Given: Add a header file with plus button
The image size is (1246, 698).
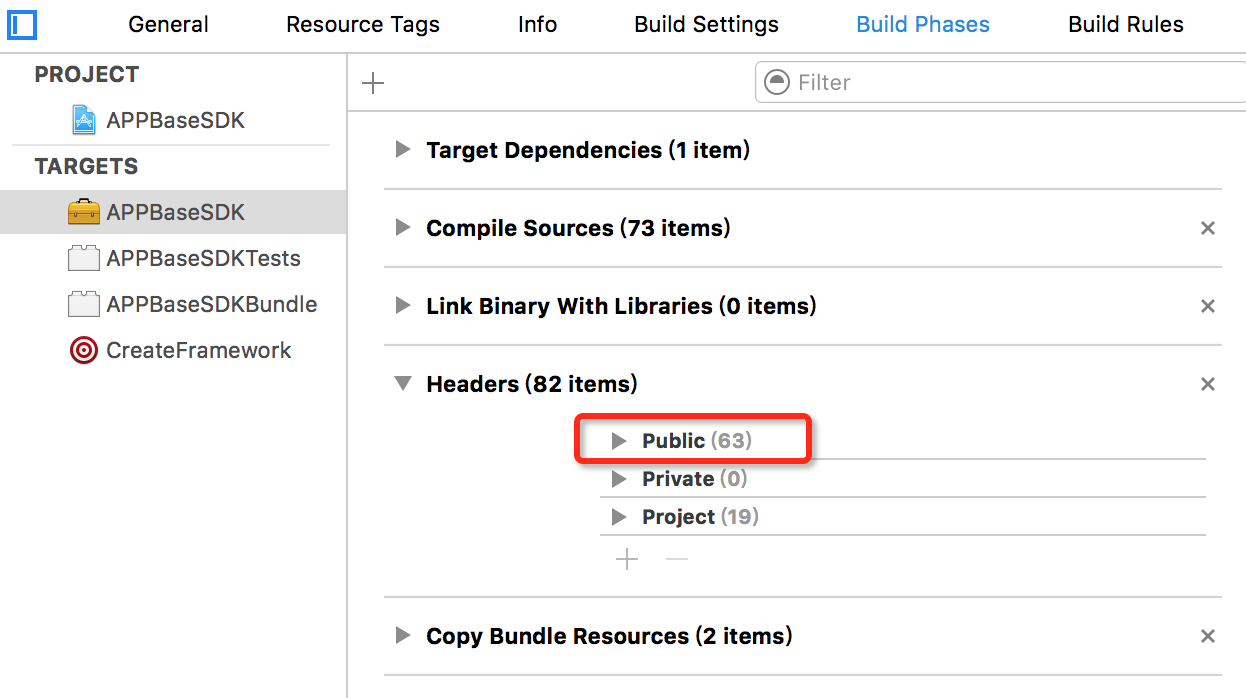Looking at the screenshot, I should coord(627,559).
